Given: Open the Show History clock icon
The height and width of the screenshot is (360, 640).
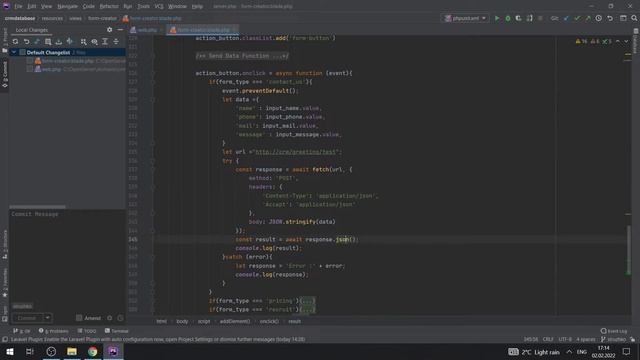Looking at the screenshot, I should [x=598, y=18].
